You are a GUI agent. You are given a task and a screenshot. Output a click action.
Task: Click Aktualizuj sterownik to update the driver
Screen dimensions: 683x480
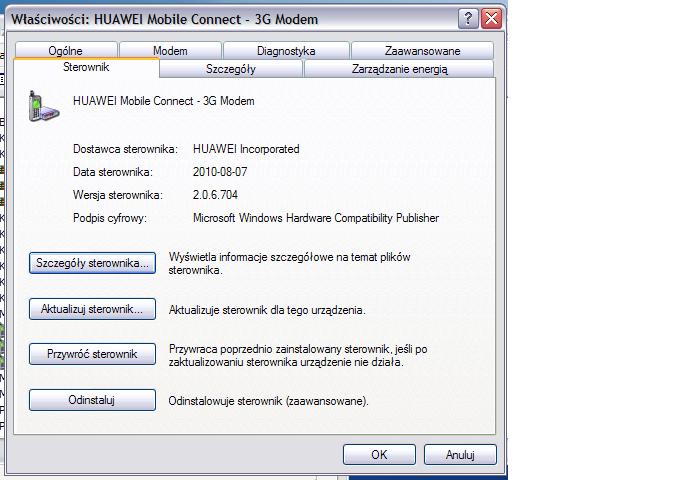click(x=92, y=309)
